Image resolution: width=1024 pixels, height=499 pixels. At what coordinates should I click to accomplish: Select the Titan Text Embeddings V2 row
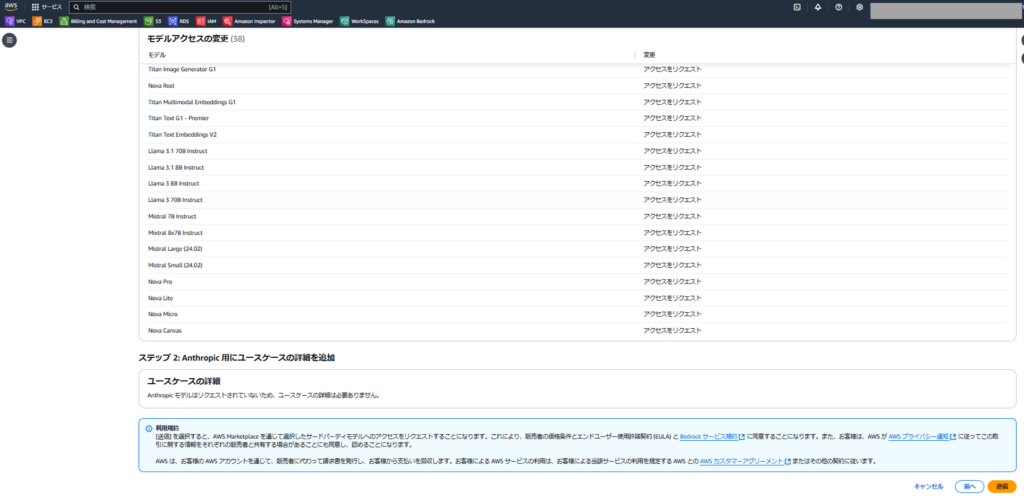(577, 135)
